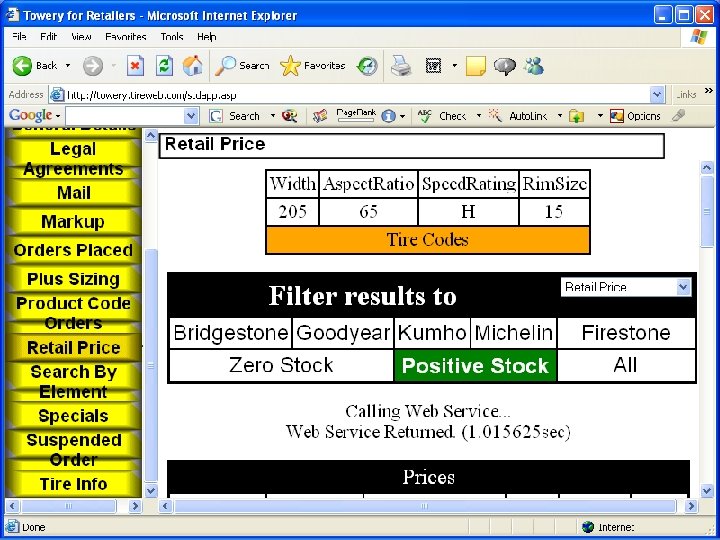Image resolution: width=720 pixels, height=540 pixels.
Task: Open Tire Info in sidebar
Action: click(x=73, y=484)
